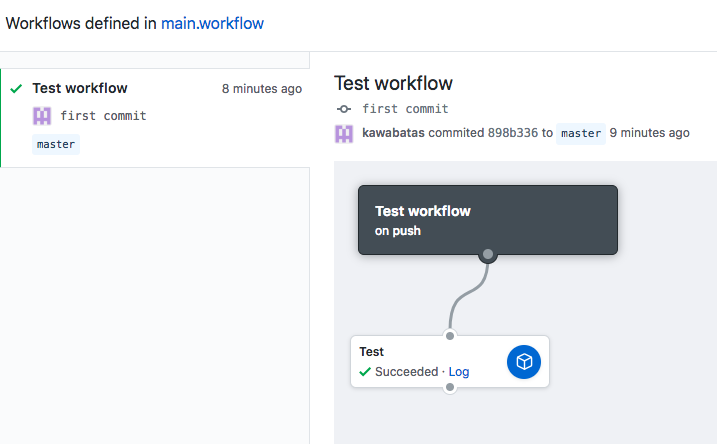
Task: Click the first commit message under the Test workflow heading
Action: tap(405, 109)
